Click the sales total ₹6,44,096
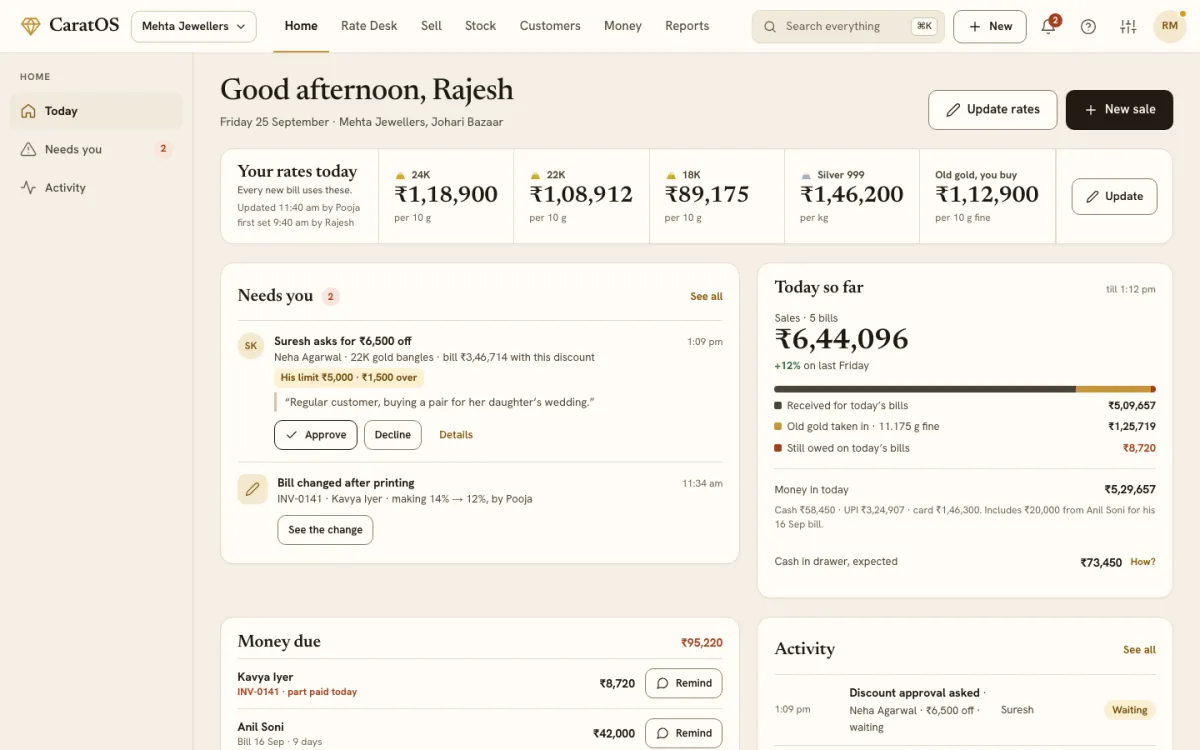This screenshot has height=750, width=1200. coord(841,340)
